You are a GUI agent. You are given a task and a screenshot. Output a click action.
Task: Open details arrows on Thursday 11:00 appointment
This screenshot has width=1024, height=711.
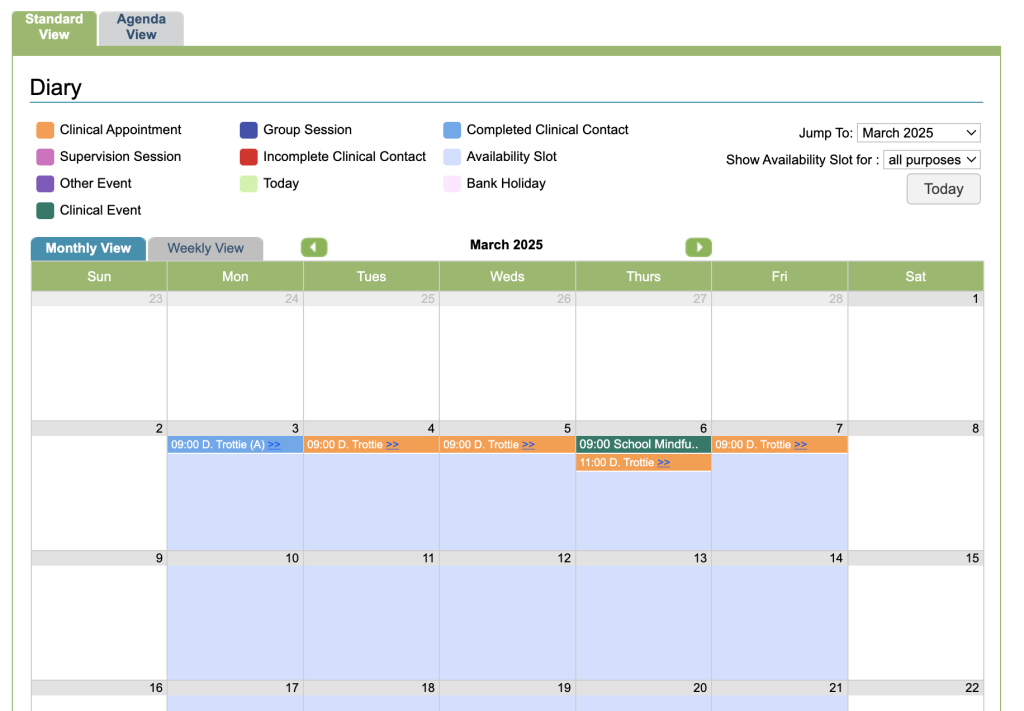663,463
